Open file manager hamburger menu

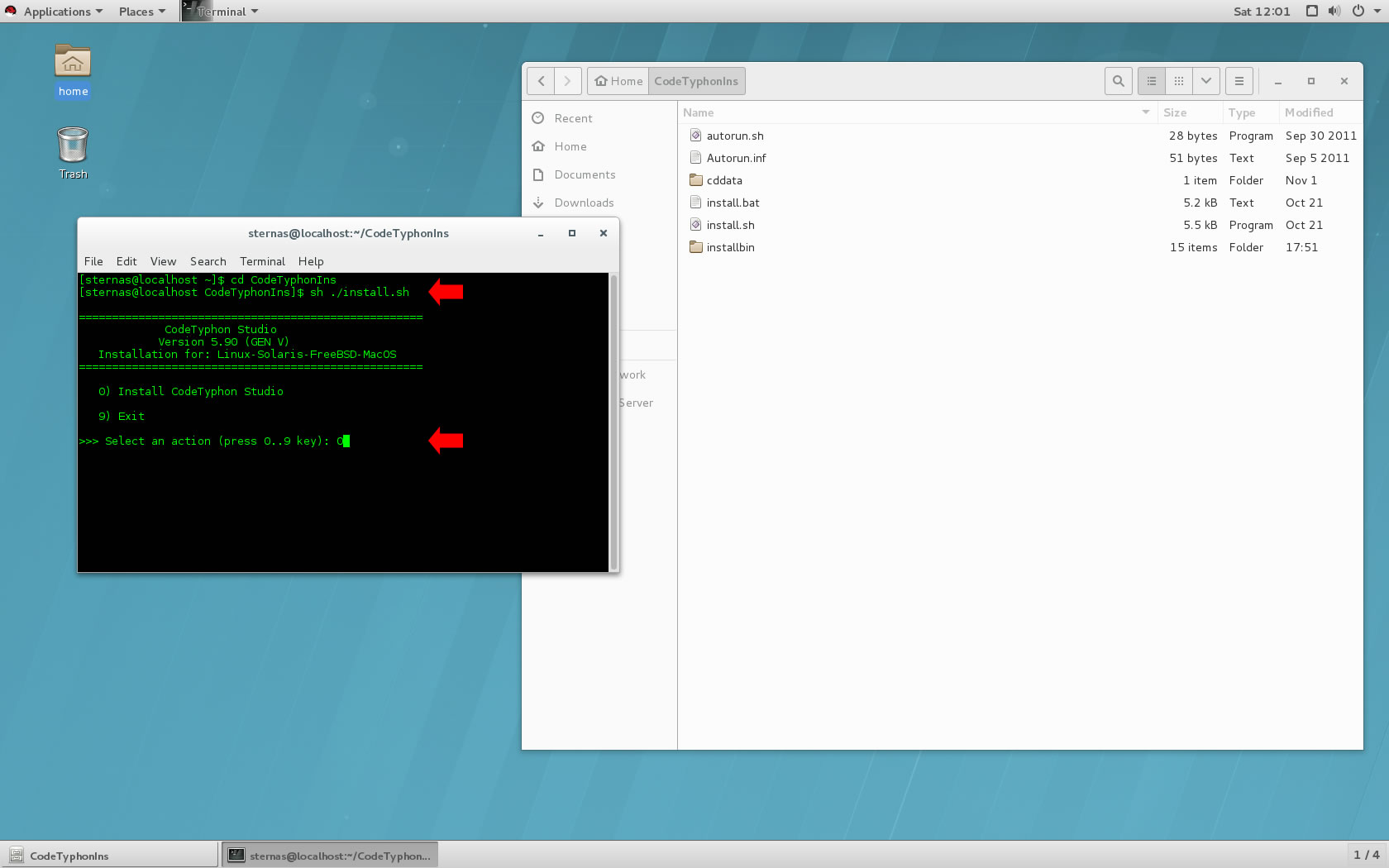click(1239, 81)
